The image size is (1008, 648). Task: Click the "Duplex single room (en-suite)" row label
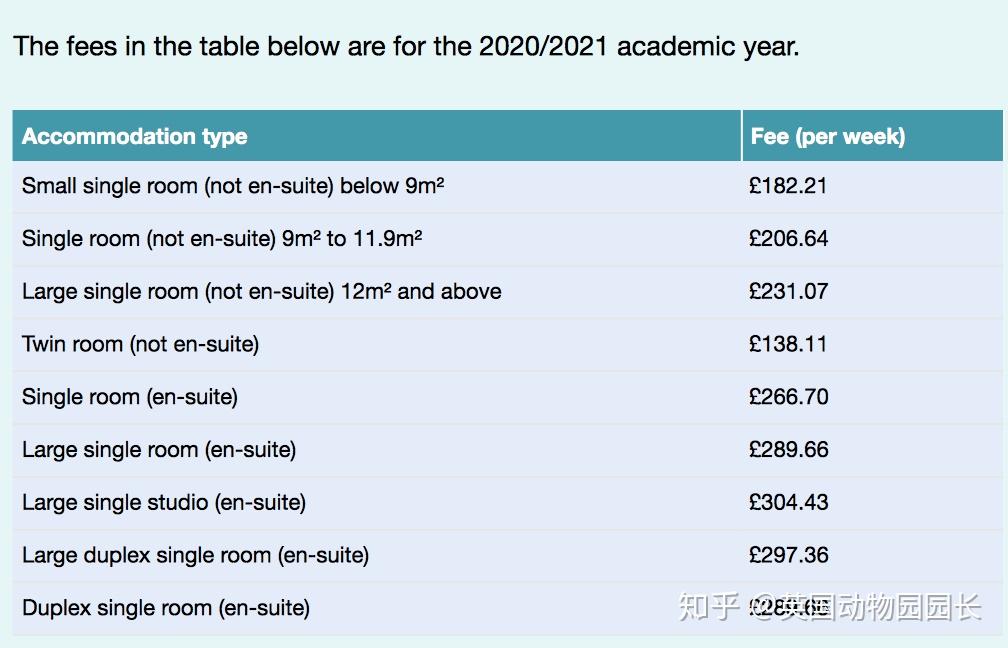166,608
